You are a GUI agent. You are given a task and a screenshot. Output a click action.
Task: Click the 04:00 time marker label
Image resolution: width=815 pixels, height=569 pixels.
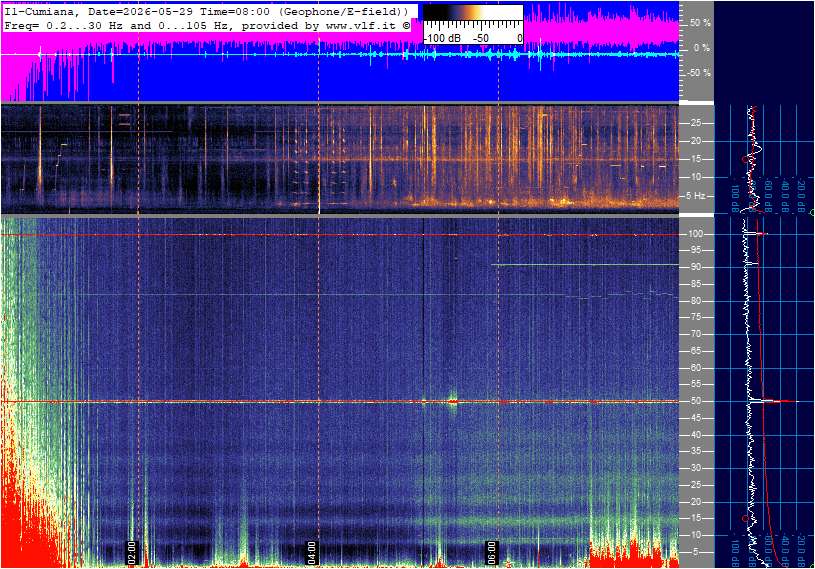311,552
